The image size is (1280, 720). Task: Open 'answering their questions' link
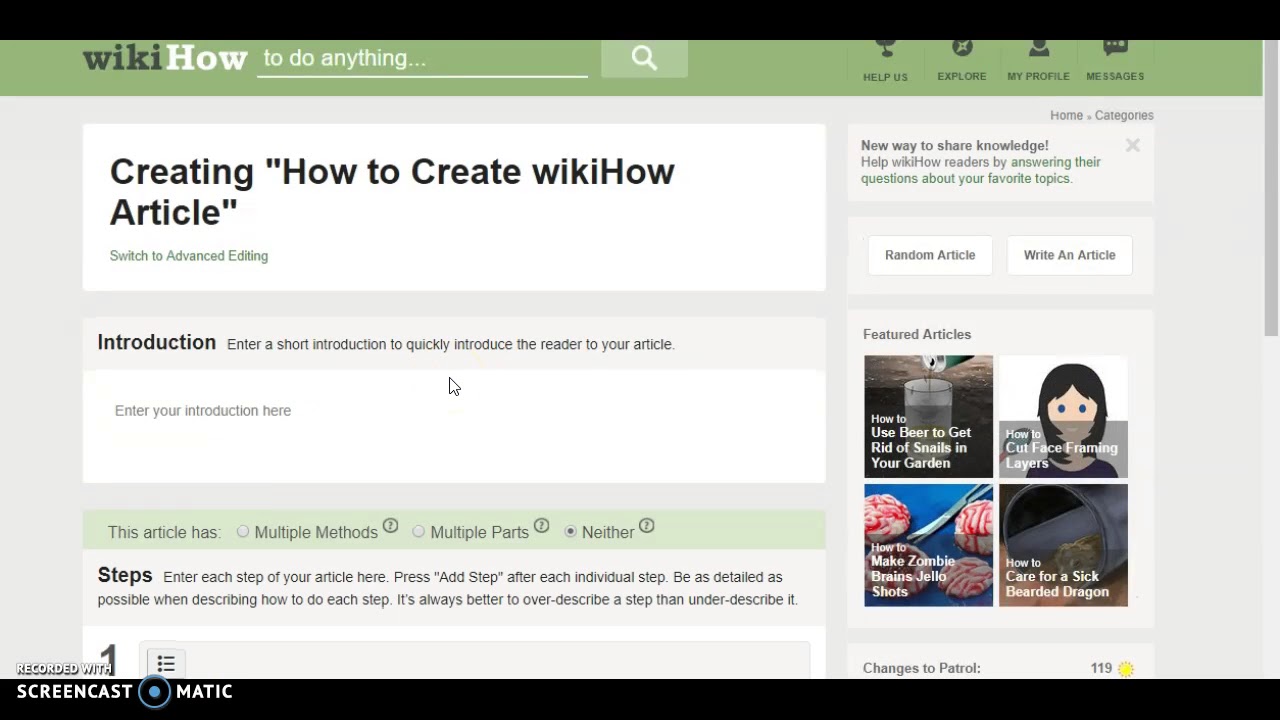point(981,170)
